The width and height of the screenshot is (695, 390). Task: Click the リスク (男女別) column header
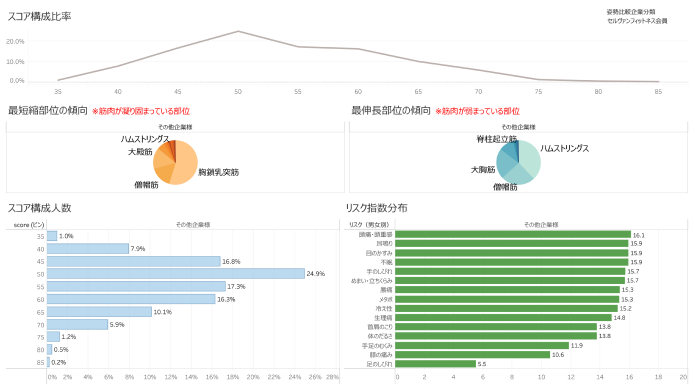tap(369, 225)
